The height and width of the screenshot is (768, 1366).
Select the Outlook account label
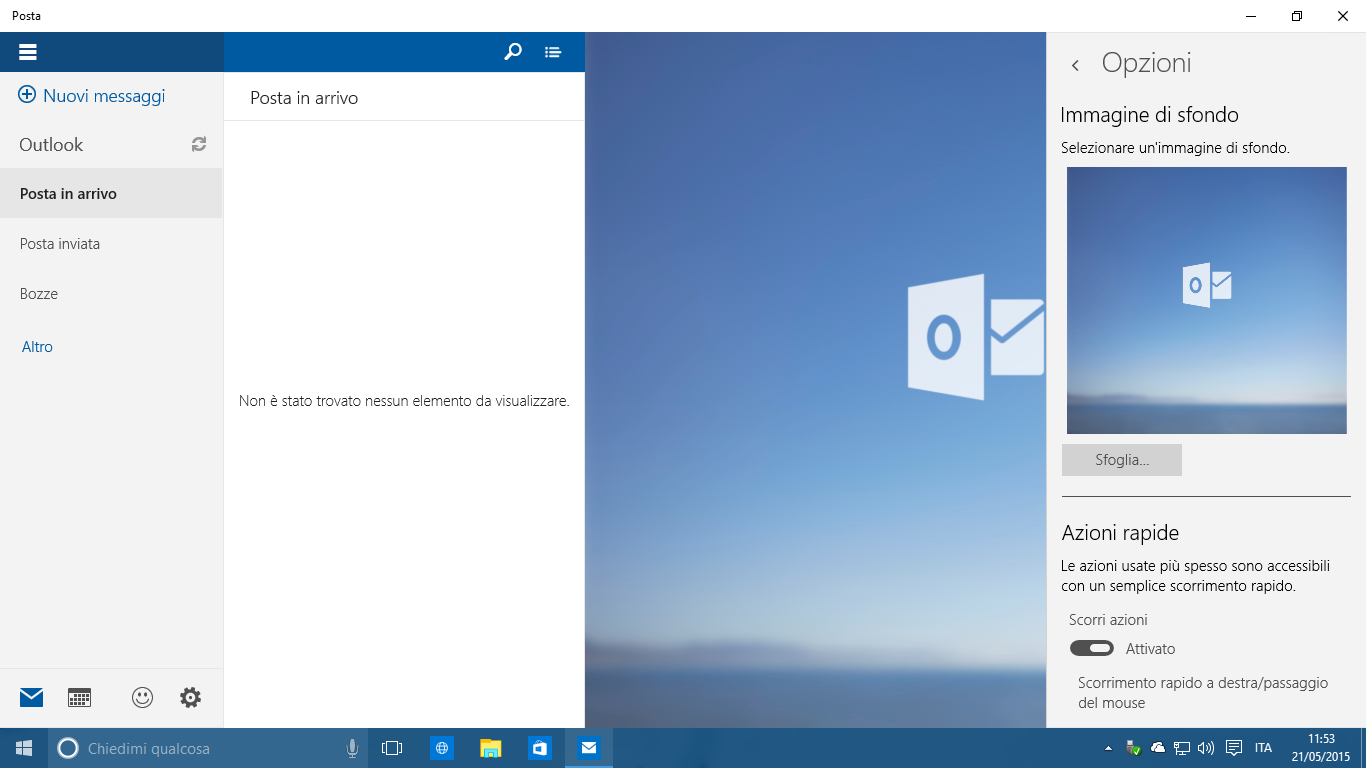(51, 144)
